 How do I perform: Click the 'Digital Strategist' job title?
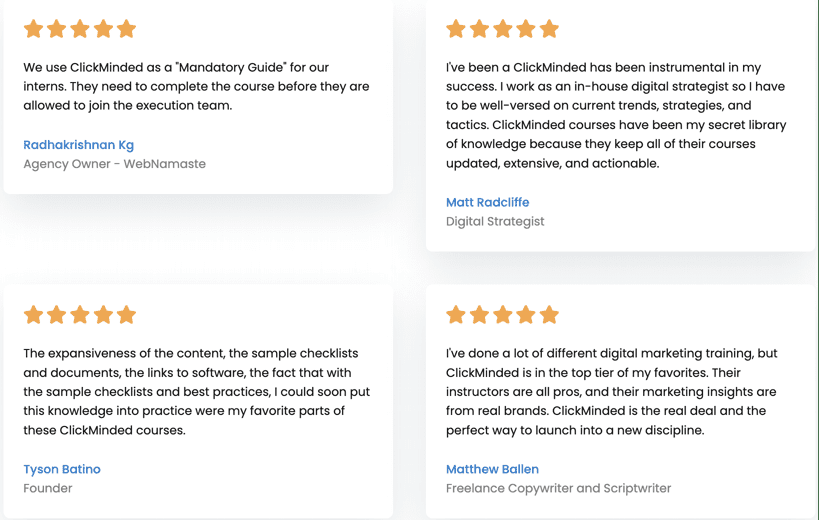pos(495,221)
